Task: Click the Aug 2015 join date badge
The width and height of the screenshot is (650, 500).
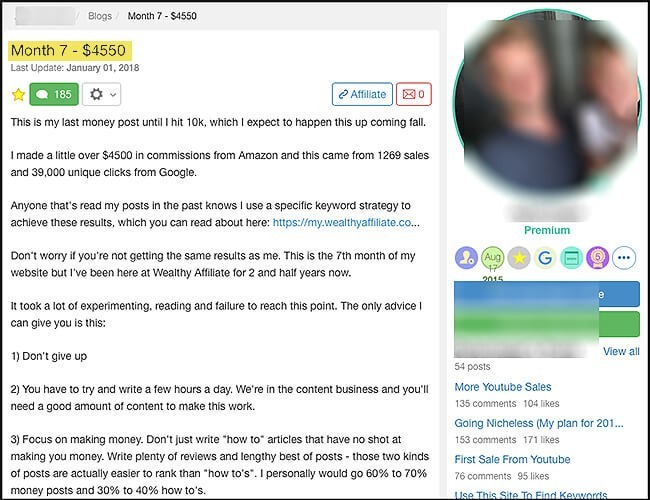Action: (x=492, y=257)
